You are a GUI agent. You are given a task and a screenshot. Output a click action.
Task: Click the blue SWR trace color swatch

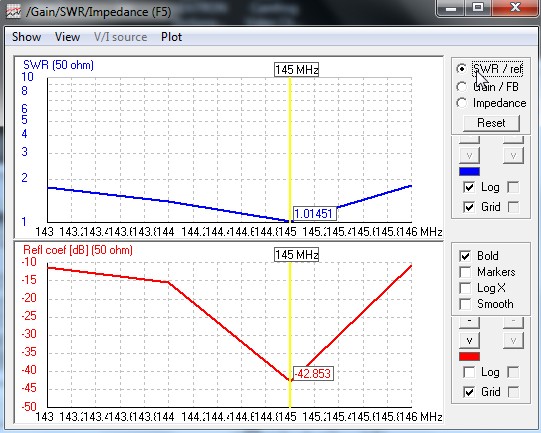pos(469,171)
